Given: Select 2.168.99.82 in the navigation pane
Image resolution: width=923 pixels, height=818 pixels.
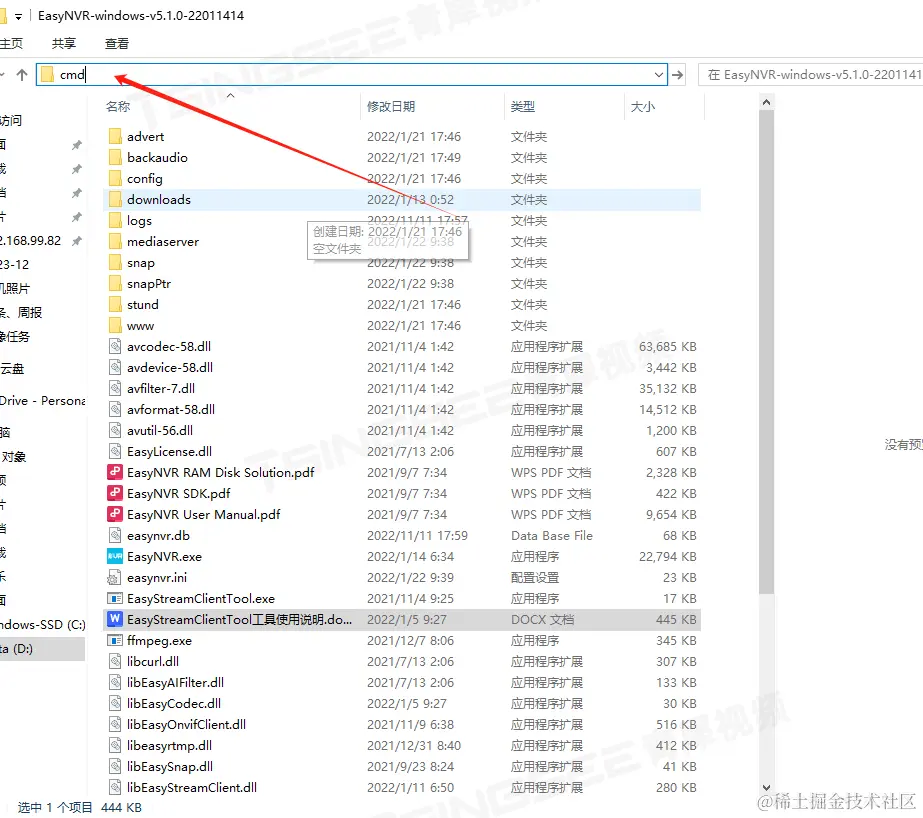Looking at the screenshot, I should point(30,241).
